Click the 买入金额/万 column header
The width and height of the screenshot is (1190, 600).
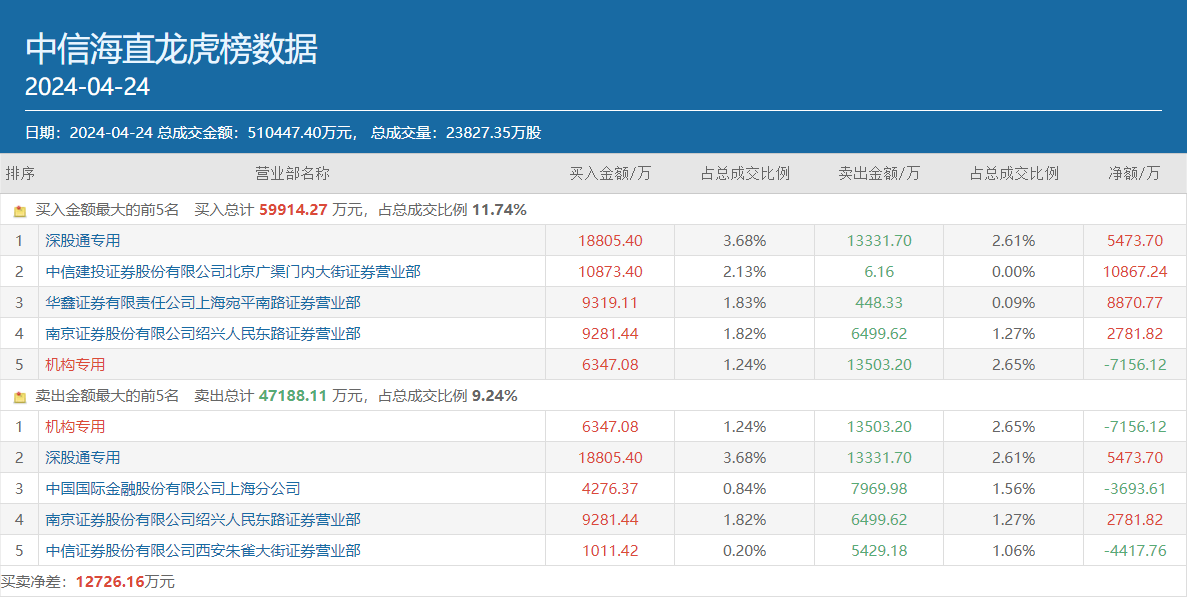coord(610,174)
